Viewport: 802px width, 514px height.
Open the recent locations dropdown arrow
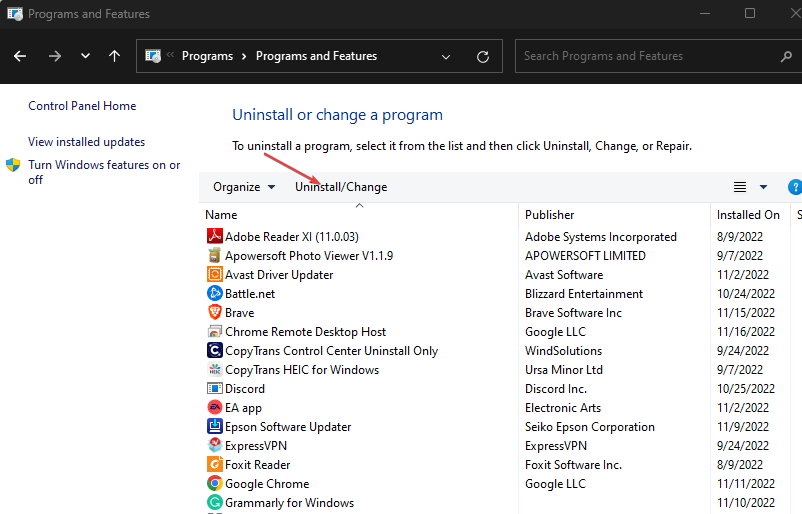click(x=85, y=56)
